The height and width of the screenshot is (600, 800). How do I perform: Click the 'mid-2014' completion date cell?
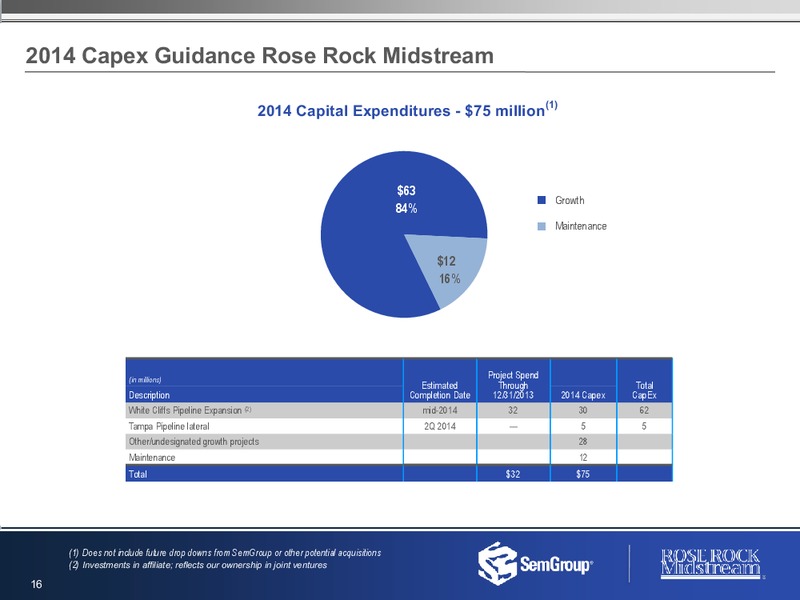tap(440, 411)
